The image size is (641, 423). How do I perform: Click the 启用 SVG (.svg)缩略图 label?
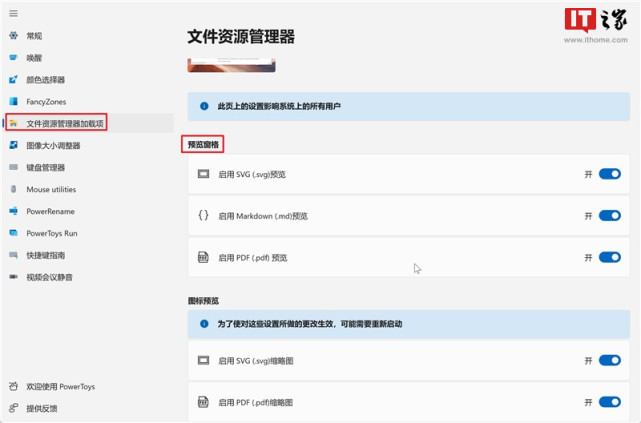(256, 361)
